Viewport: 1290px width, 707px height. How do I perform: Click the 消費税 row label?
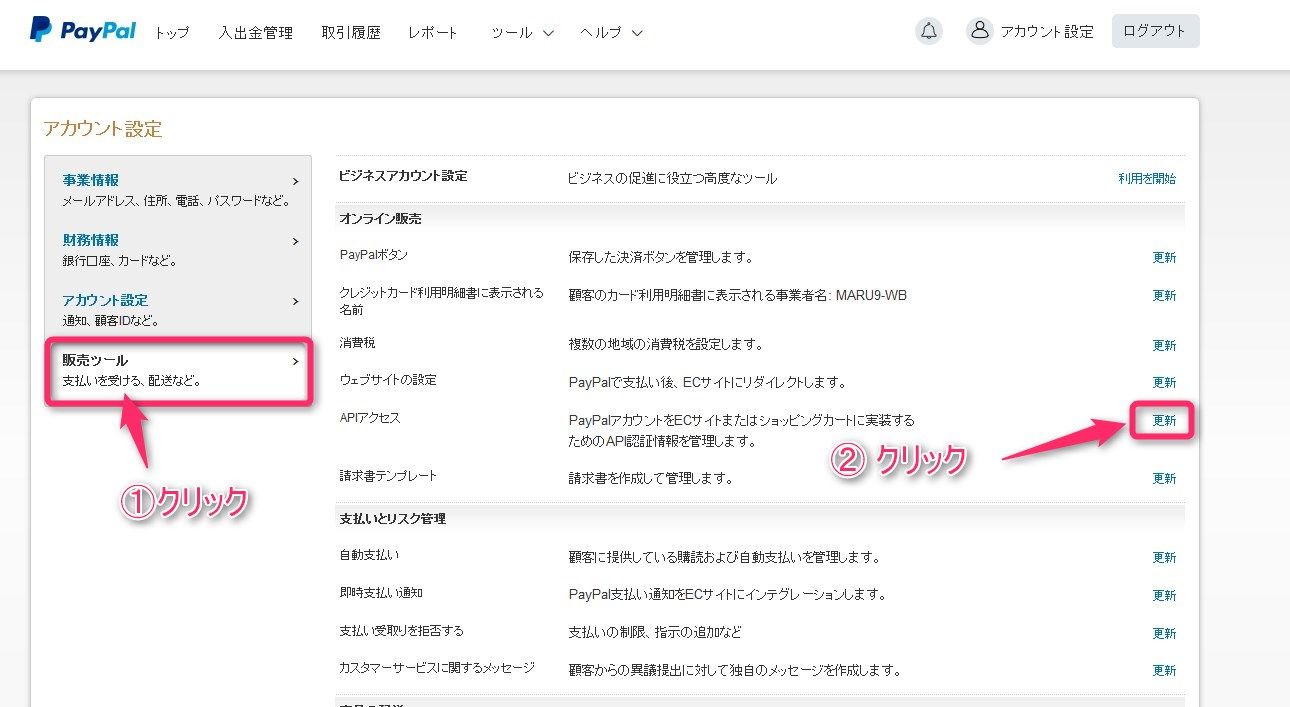(x=356, y=342)
